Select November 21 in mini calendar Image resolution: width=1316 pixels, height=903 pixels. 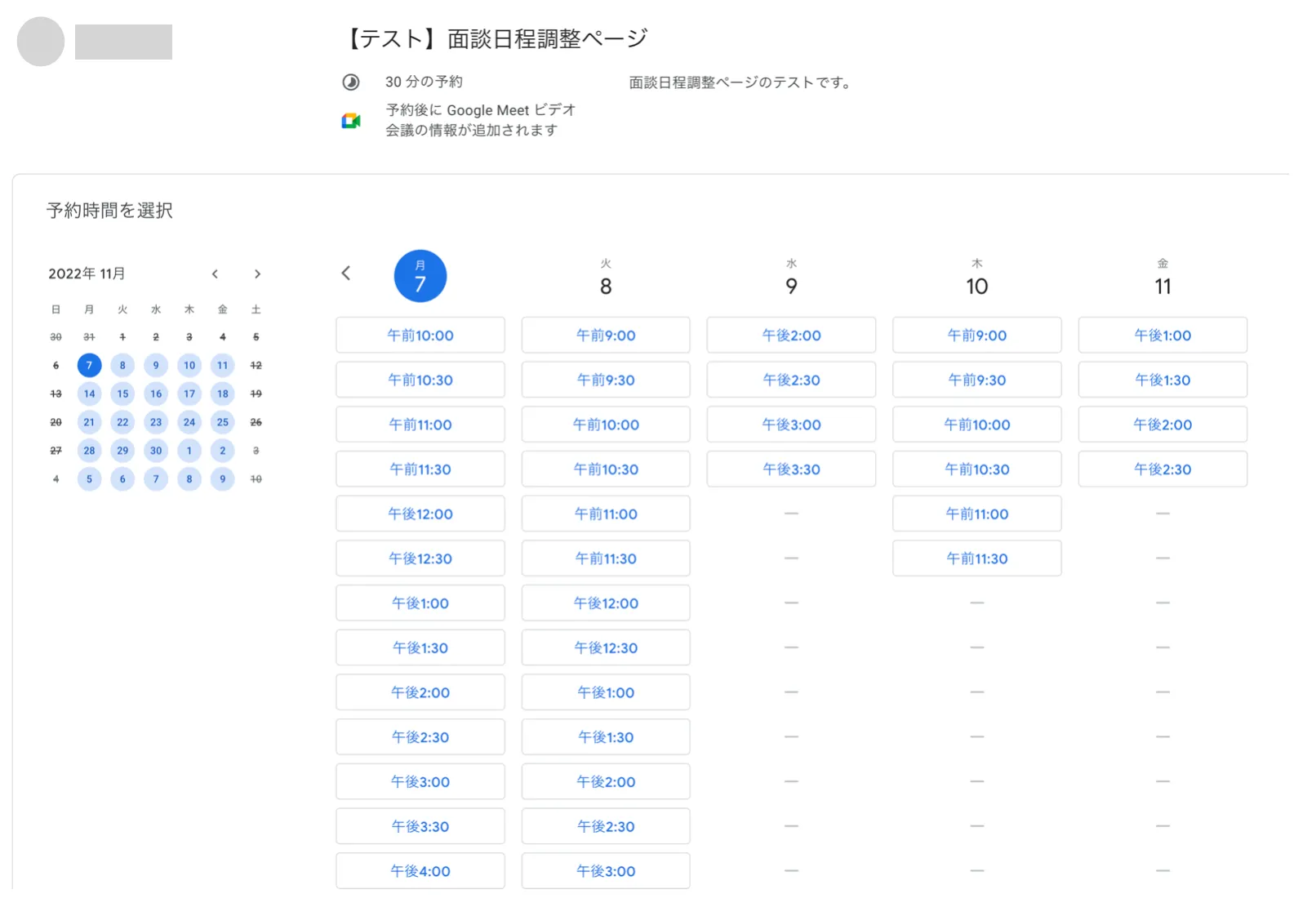(x=89, y=422)
